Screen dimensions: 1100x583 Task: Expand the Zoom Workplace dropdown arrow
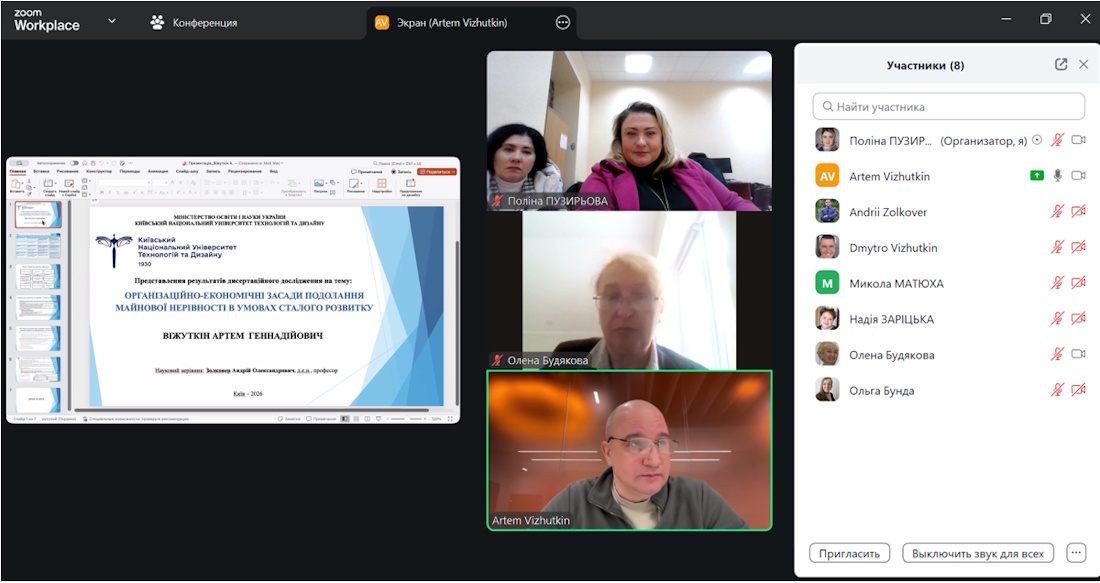click(x=111, y=21)
